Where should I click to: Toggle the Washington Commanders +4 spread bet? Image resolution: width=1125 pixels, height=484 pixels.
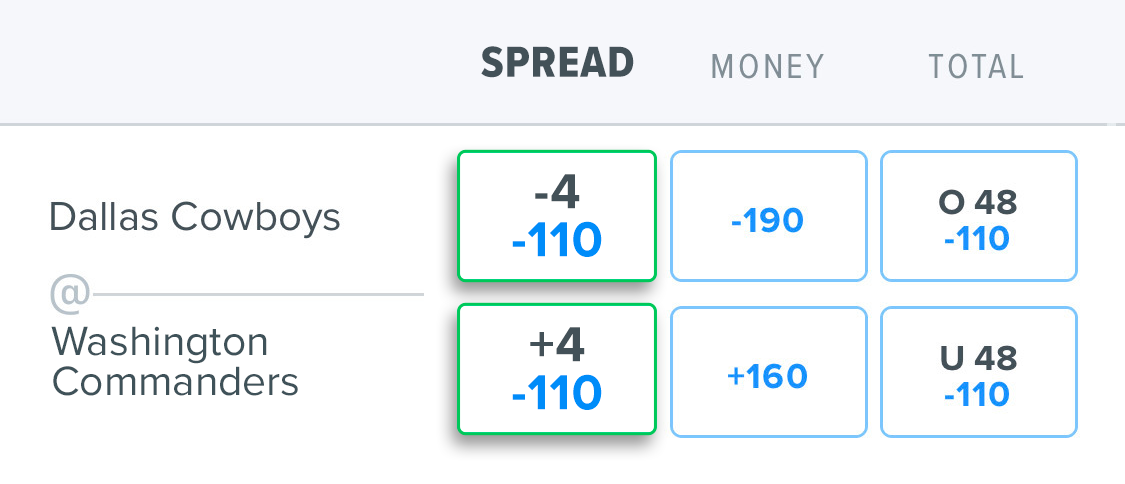click(556, 370)
